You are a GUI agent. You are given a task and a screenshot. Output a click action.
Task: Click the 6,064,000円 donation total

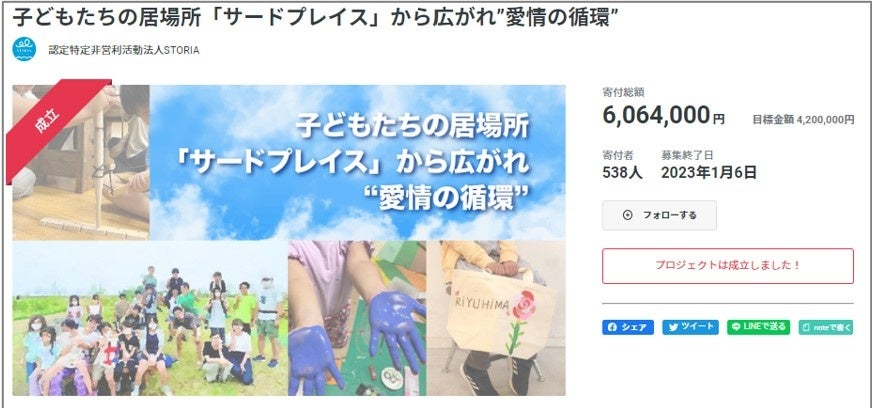tap(663, 115)
